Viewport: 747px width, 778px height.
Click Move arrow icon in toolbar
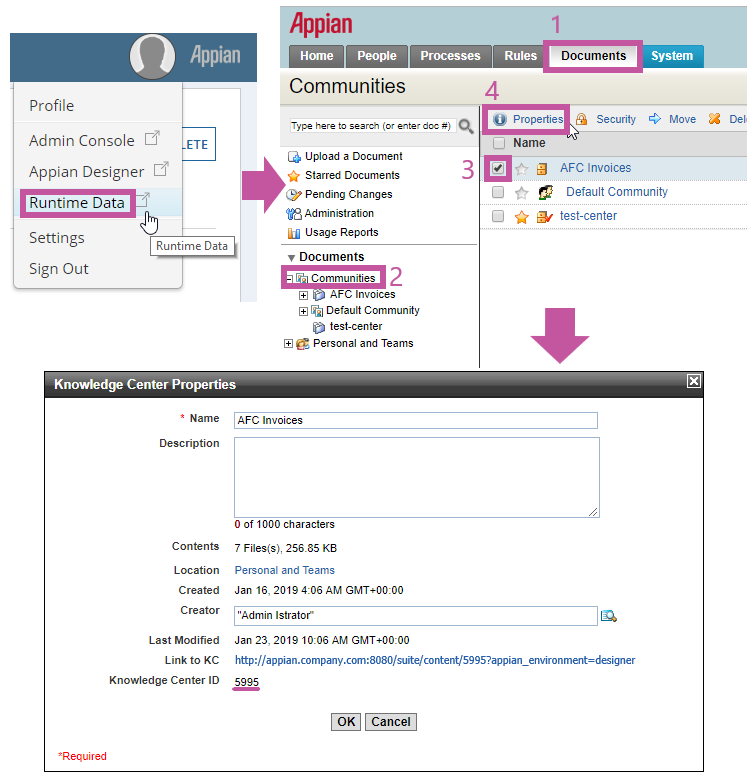click(x=655, y=119)
